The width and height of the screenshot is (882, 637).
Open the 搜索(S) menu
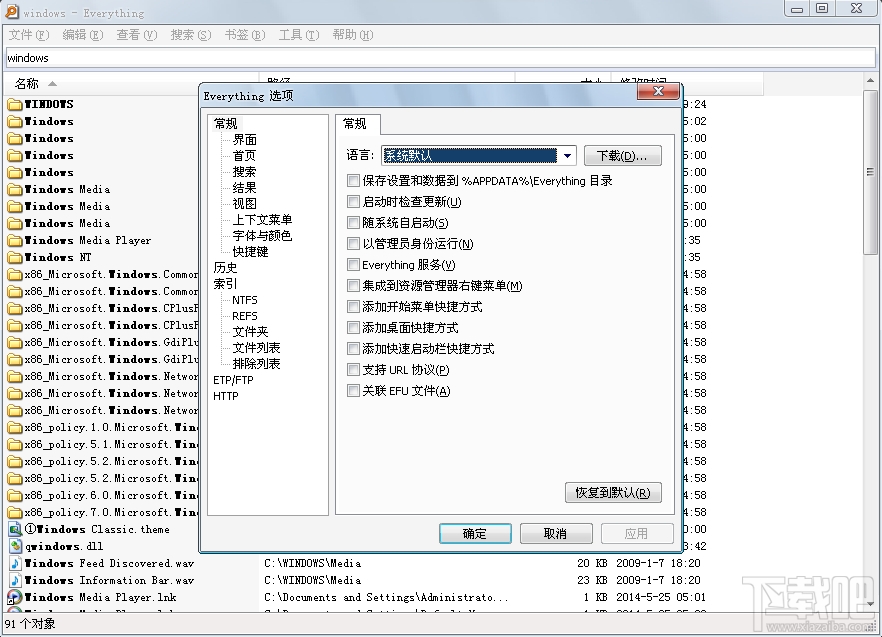coord(191,35)
